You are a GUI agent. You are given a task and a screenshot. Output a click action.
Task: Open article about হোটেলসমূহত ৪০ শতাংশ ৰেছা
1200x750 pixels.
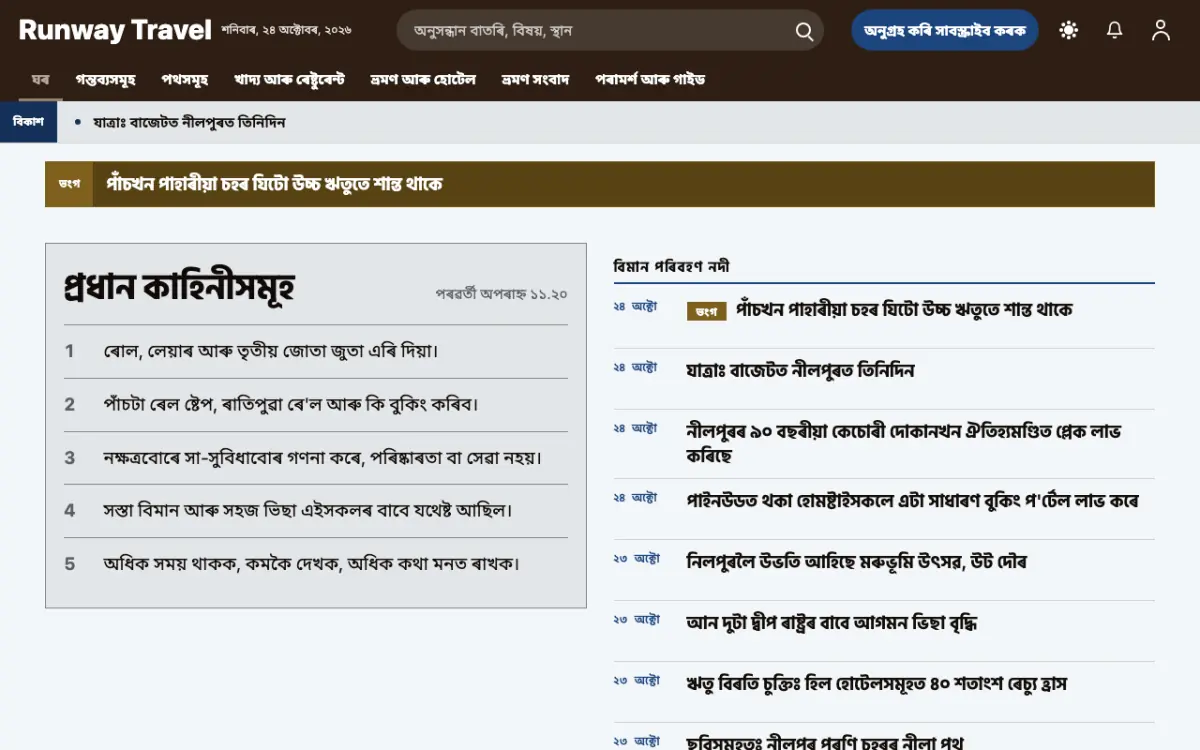click(x=877, y=684)
